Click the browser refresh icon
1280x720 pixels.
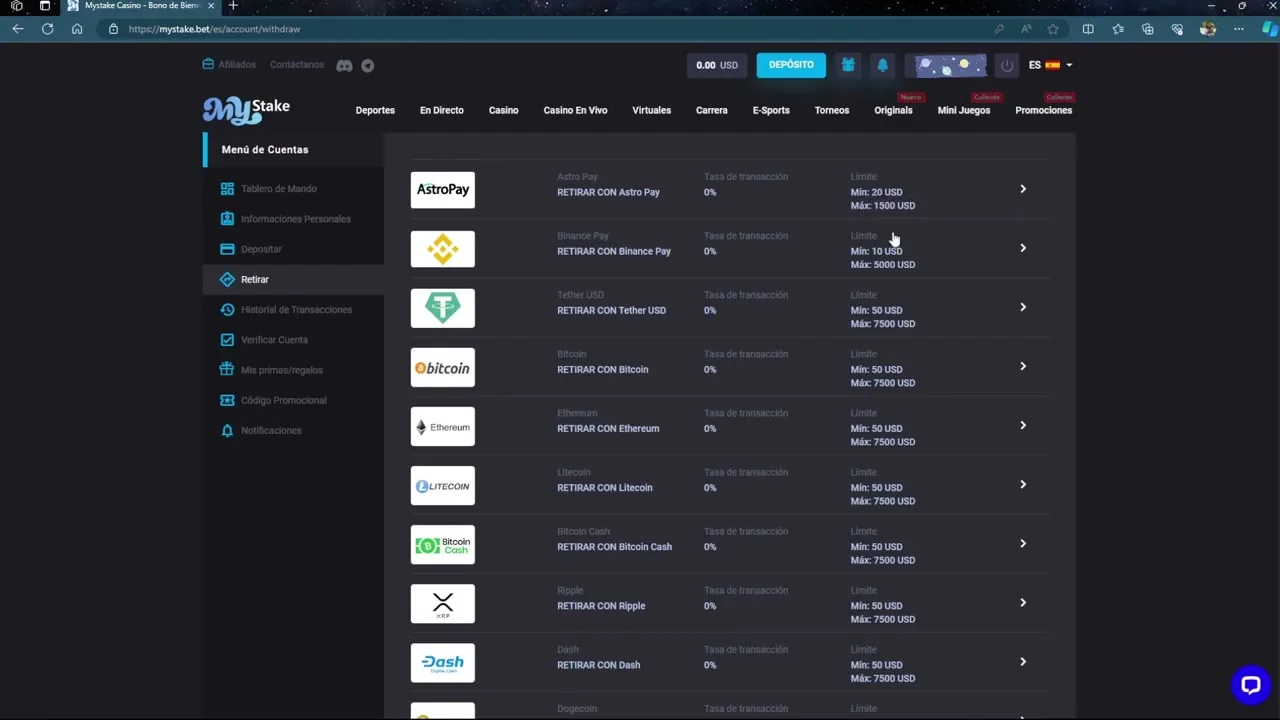point(47,29)
